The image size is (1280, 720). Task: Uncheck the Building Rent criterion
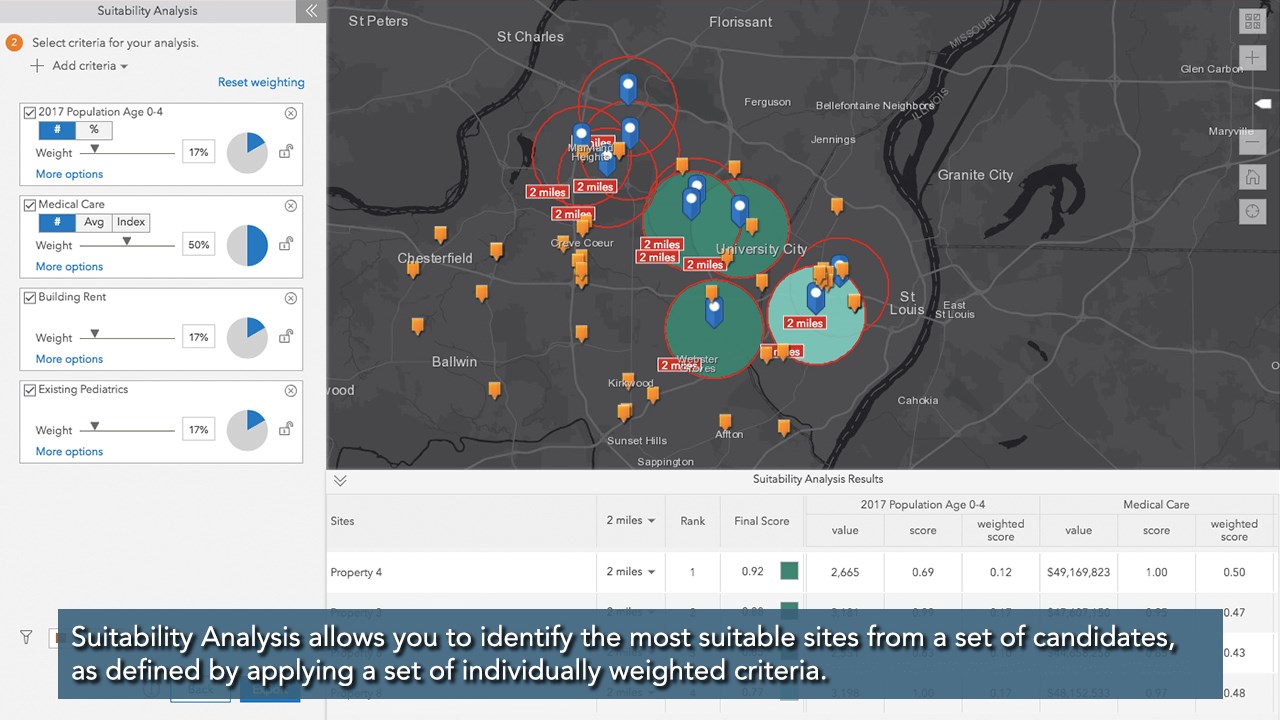tap(30, 298)
